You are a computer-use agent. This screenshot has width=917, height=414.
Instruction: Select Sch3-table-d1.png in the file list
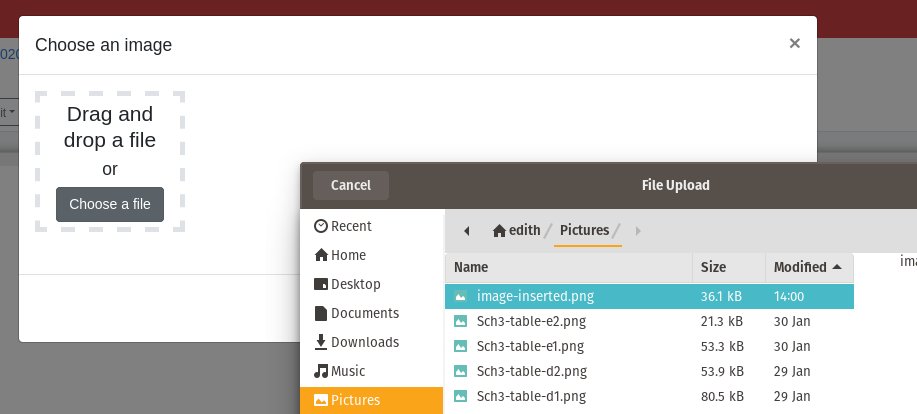point(531,396)
